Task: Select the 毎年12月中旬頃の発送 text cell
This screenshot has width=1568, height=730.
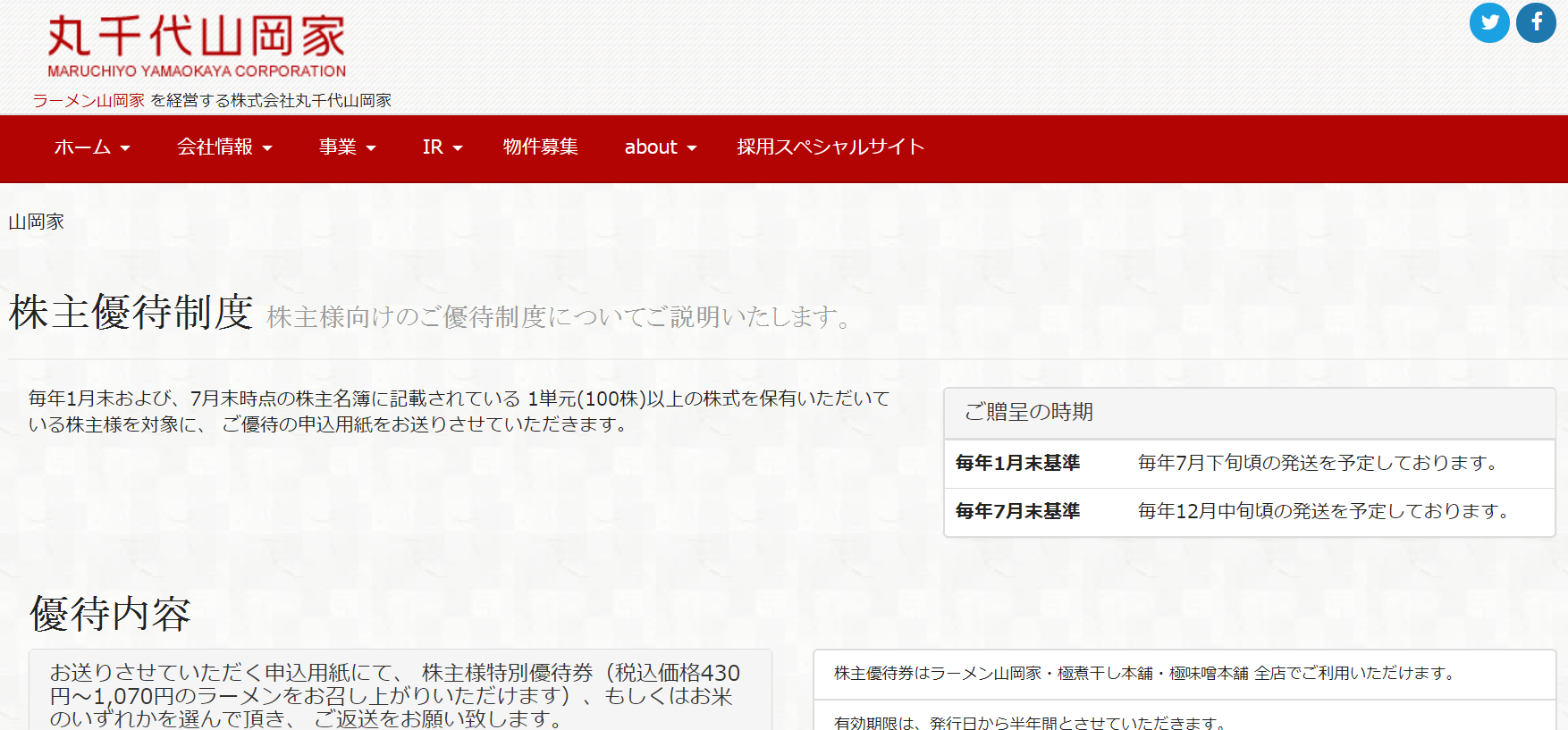Action: click(x=1324, y=511)
